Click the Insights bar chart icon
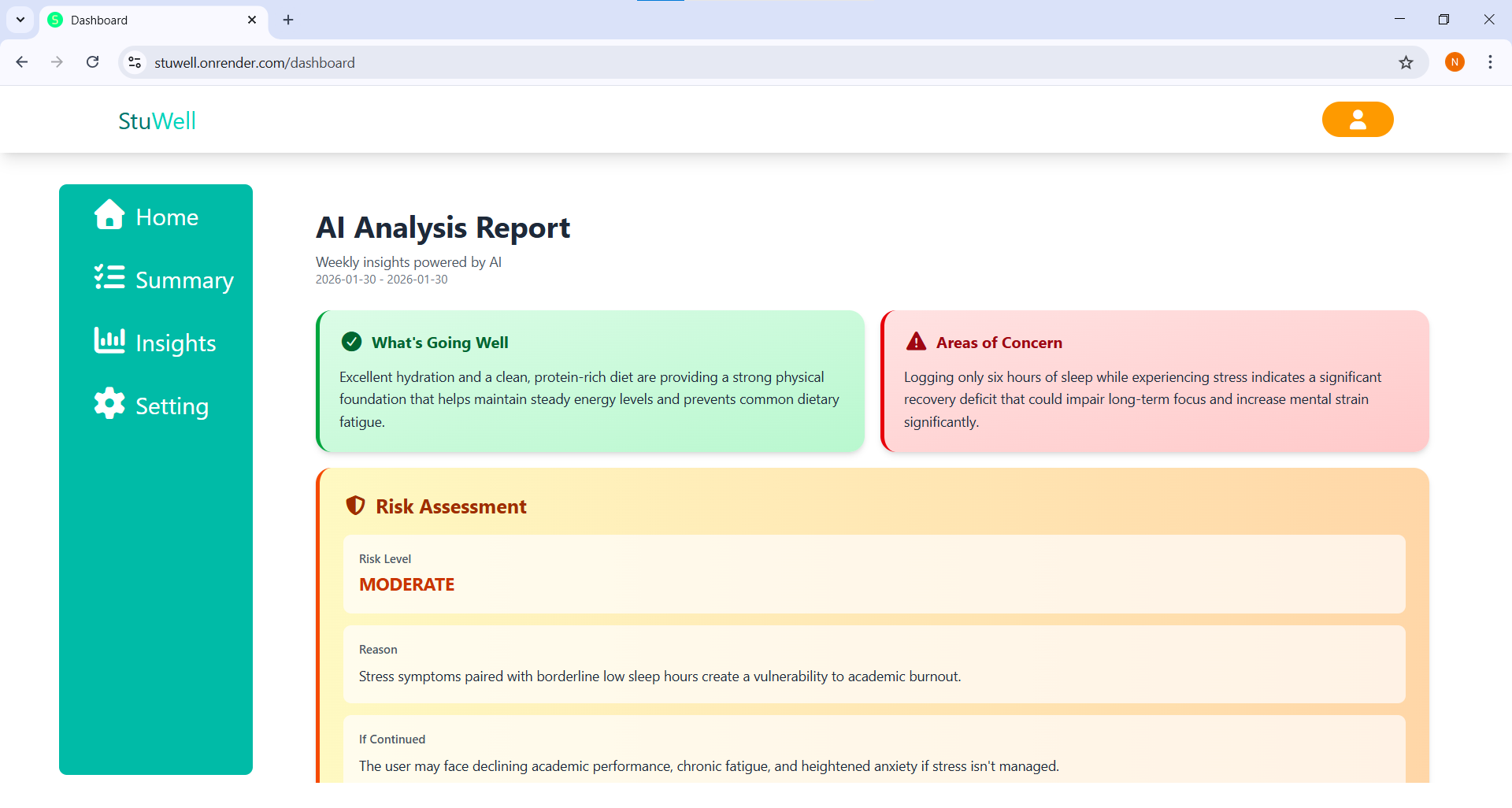This screenshot has height=808, width=1512. 109,340
